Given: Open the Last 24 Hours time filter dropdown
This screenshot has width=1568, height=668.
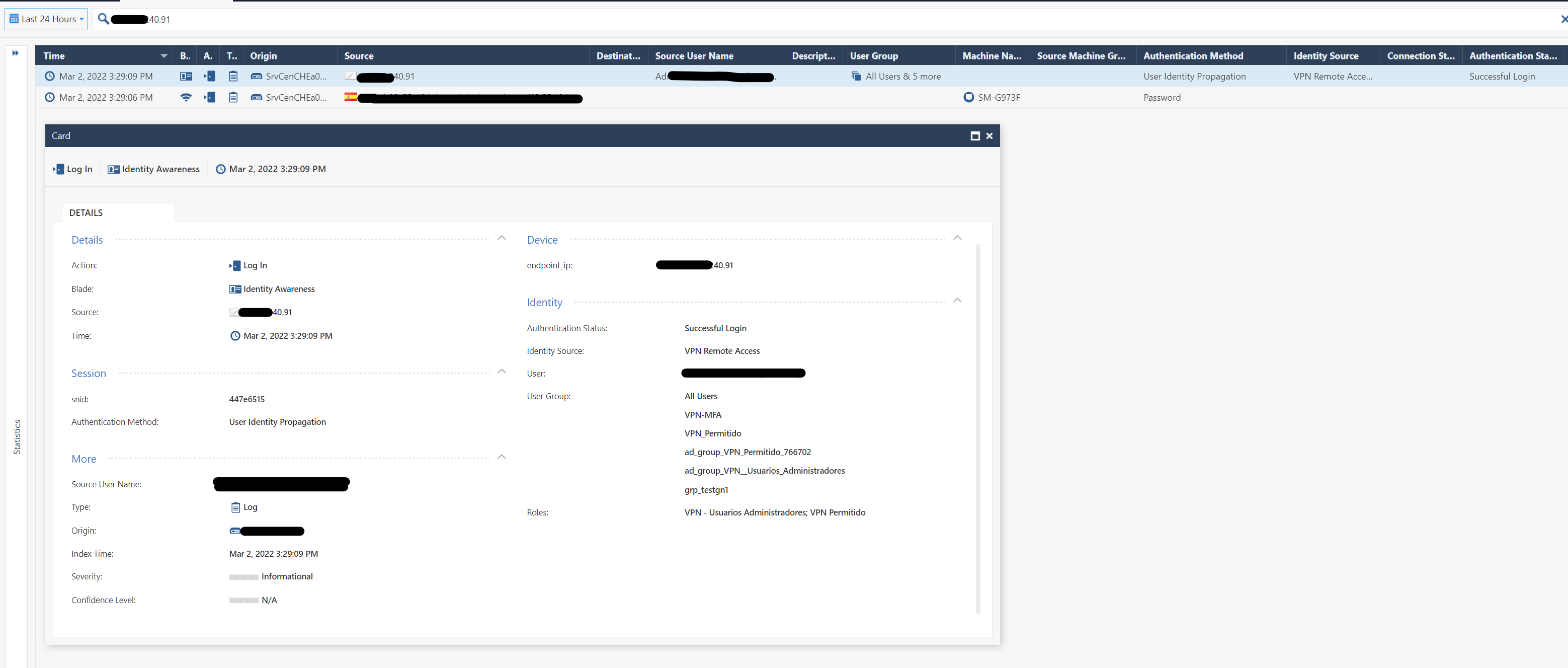Looking at the screenshot, I should pyautogui.click(x=46, y=19).
